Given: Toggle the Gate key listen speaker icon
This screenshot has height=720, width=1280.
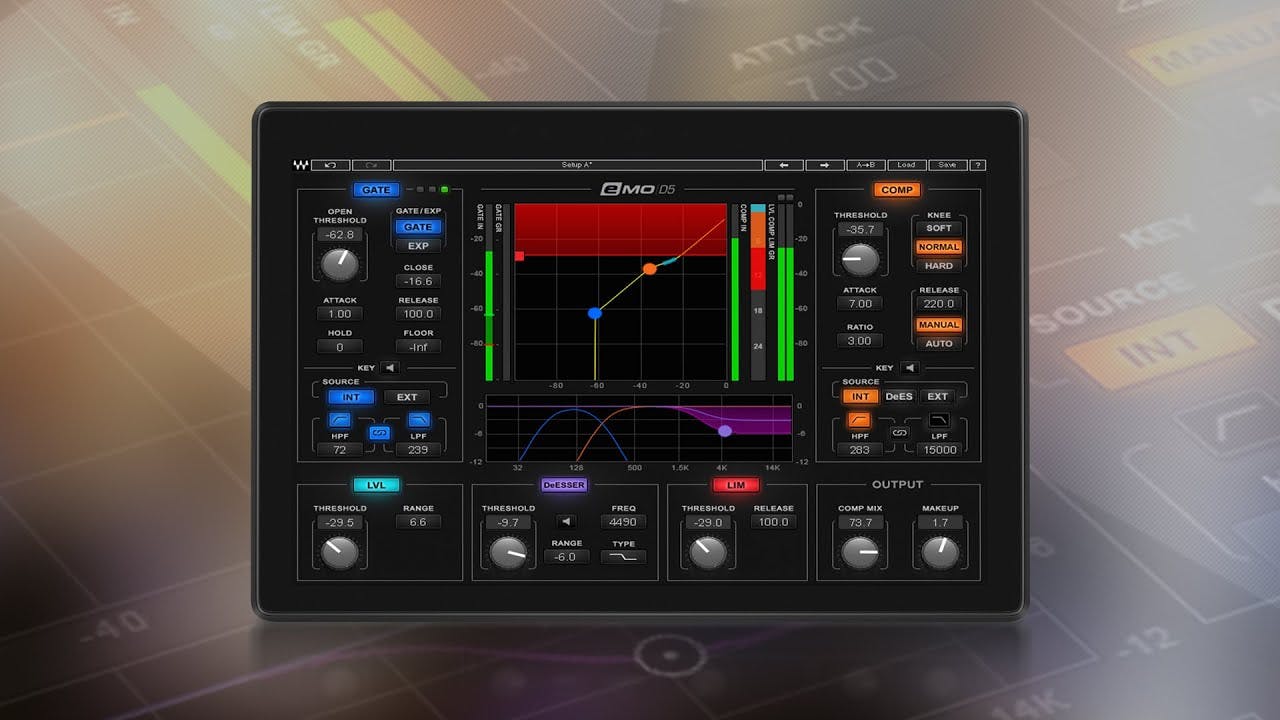Looking at the screenshot, I should [x=388, y=368].
